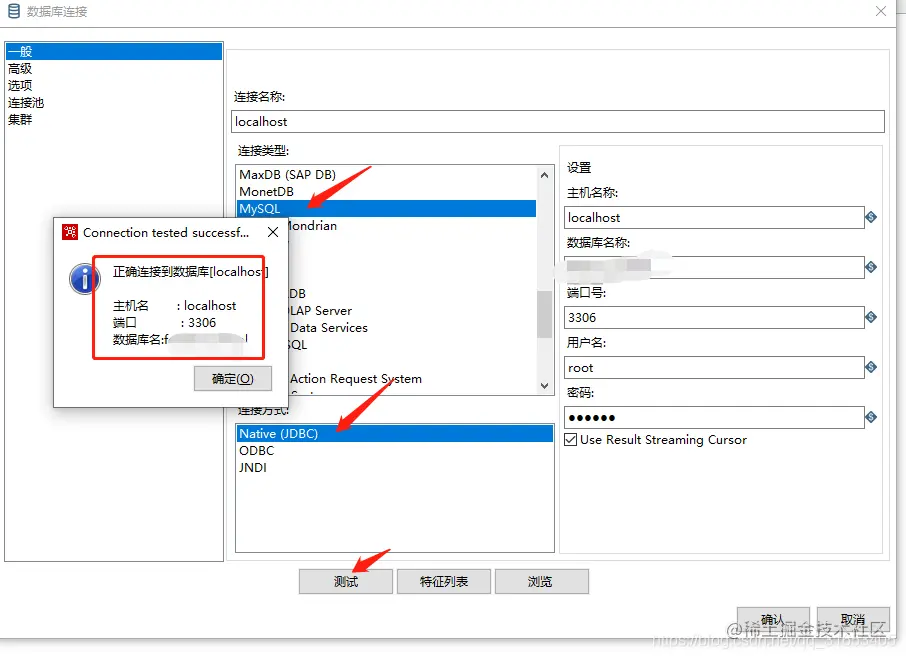
Task: Select Native (JDBC) access method
Action: pyautogui.click(x=395, y=434)
